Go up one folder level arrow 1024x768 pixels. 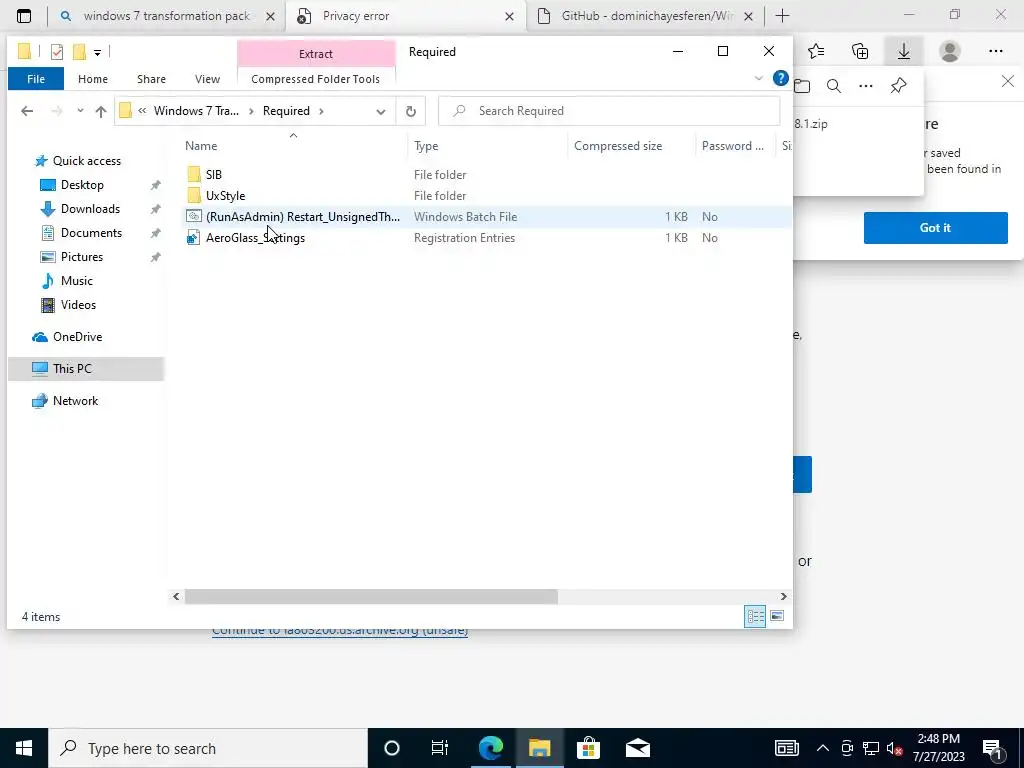101,111
